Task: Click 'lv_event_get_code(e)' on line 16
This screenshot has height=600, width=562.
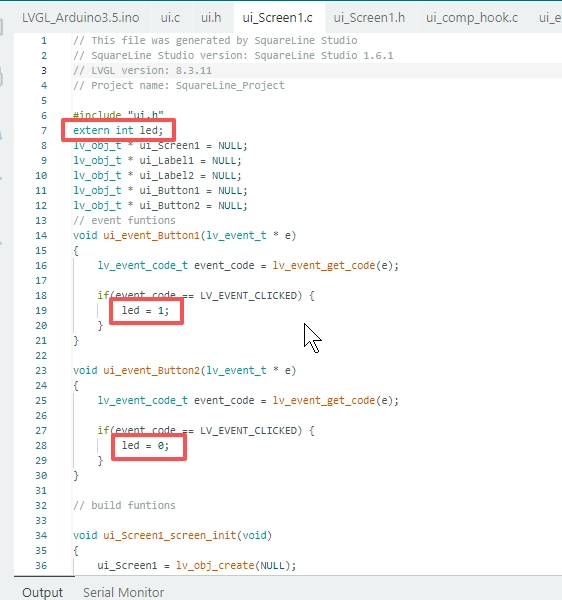Action: 333,266
